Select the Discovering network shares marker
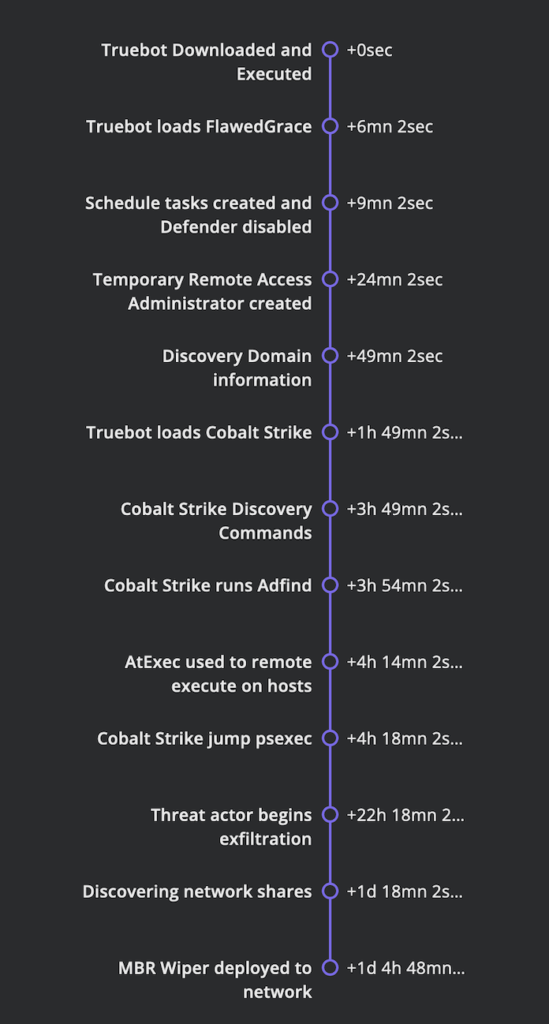This screenshot has height=1024, width=549. (x=330, y=891)
